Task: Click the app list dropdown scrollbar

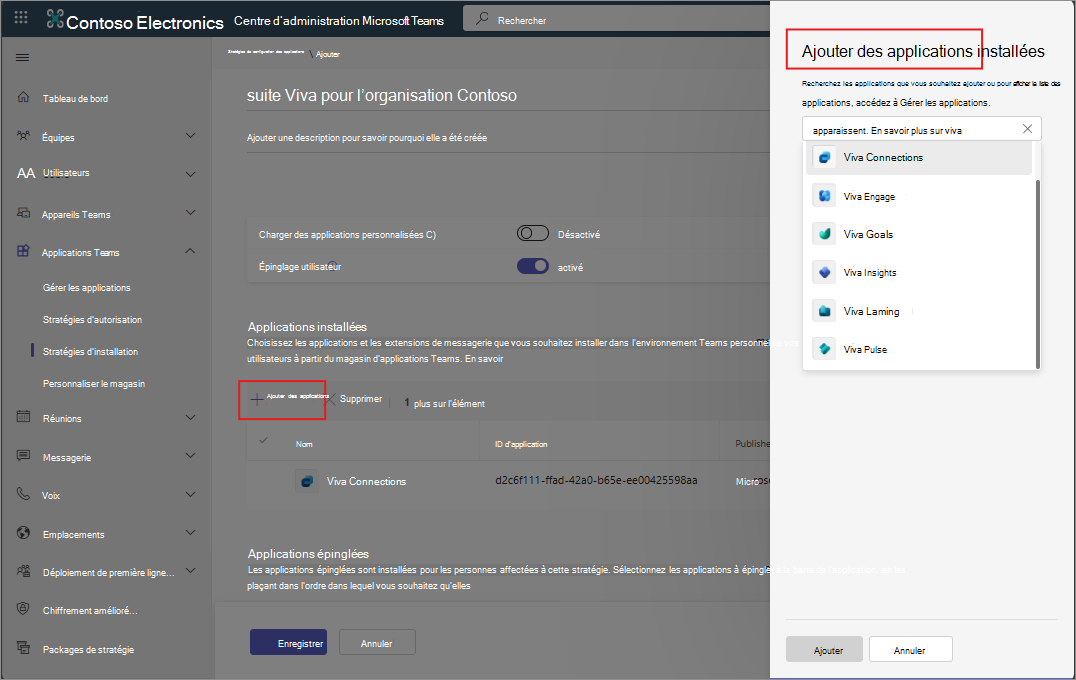Action: (x=1038, y=270)
